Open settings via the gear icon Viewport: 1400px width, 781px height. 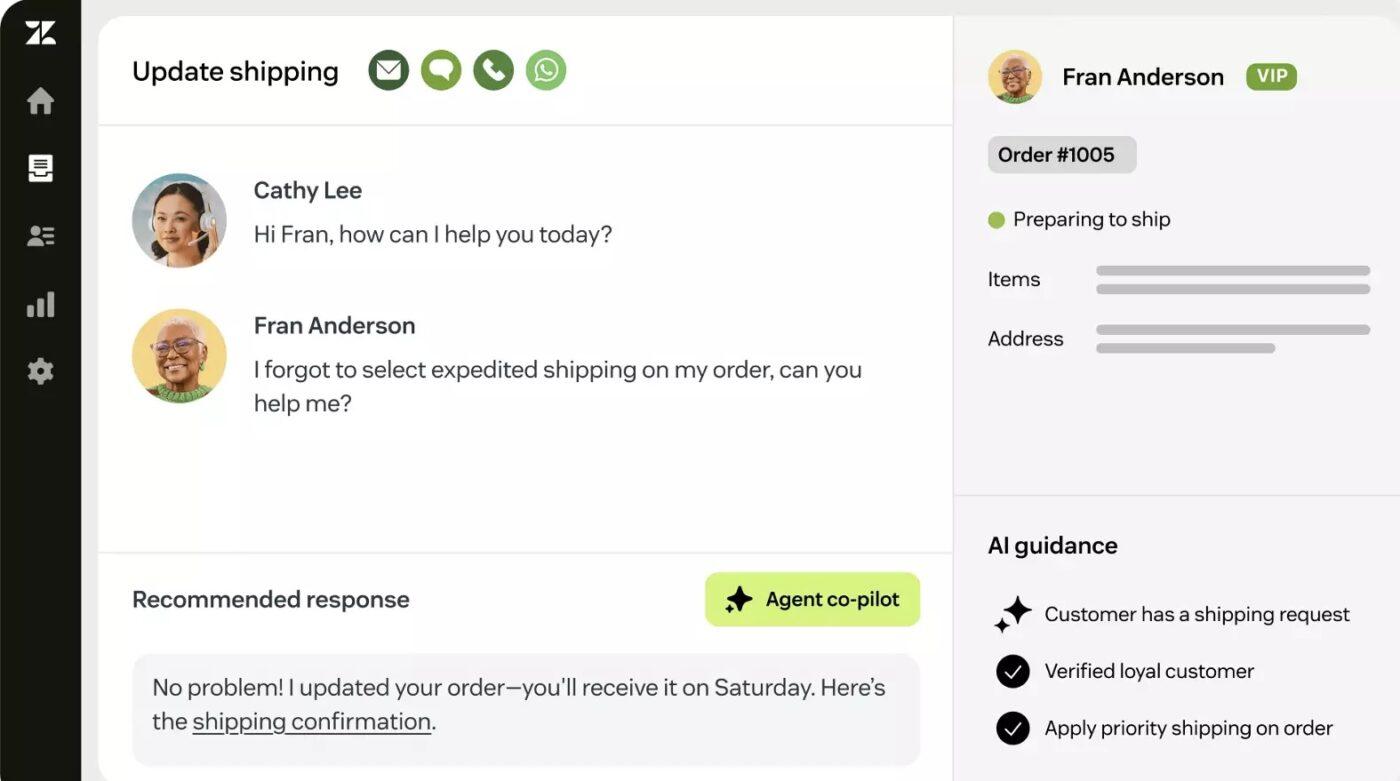coord(40,371)
